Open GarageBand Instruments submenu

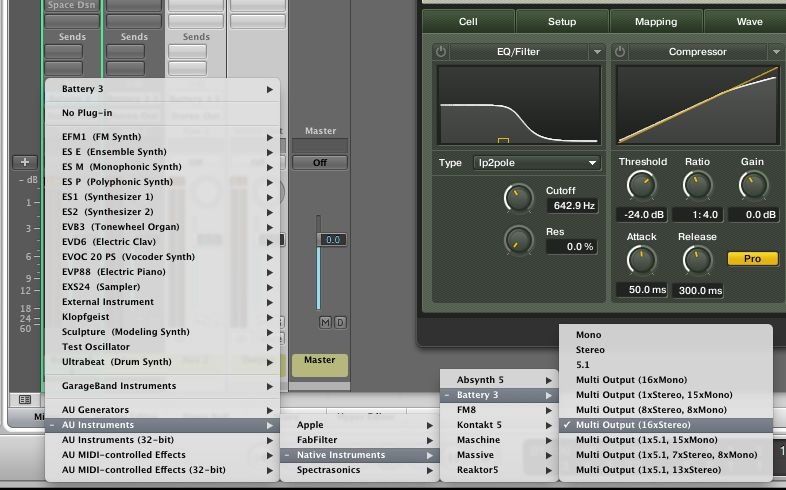162,386
